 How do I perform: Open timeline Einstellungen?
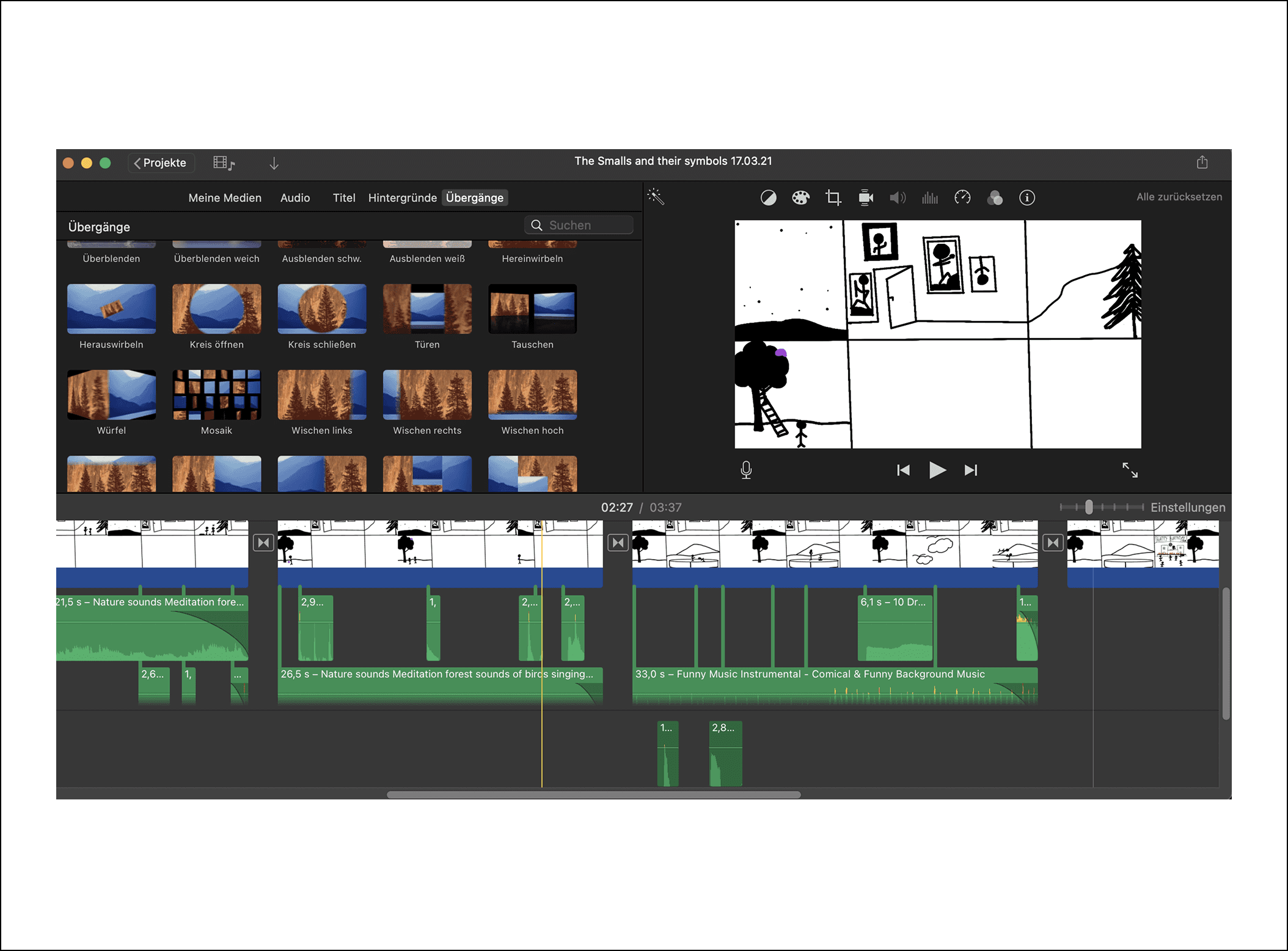(x=1188, y=507)
